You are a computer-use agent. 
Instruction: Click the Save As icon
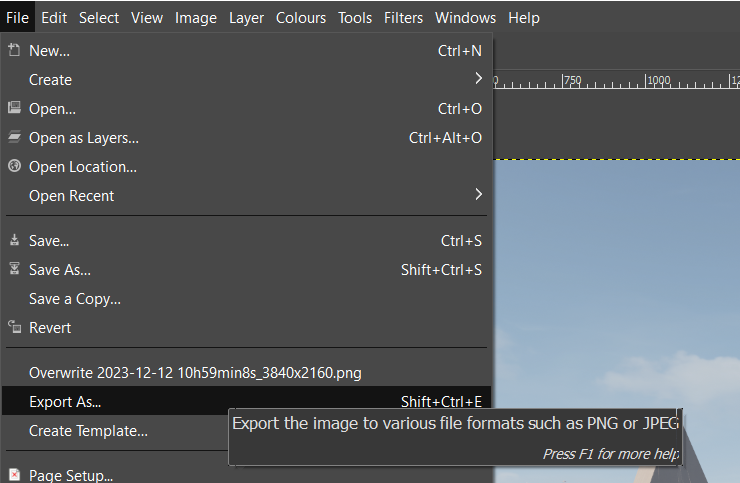tap(14, 270)
